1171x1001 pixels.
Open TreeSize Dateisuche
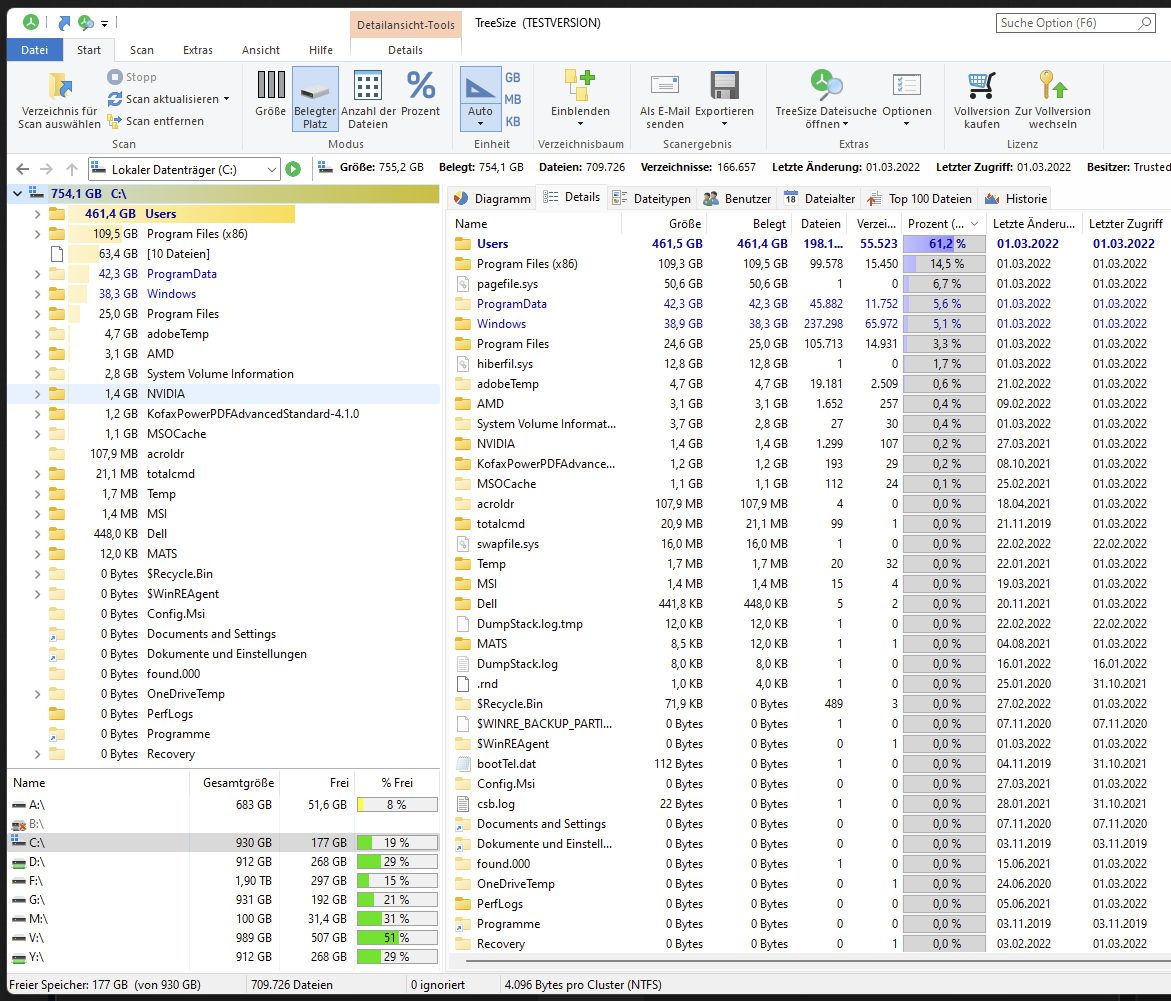pos(825,98)
